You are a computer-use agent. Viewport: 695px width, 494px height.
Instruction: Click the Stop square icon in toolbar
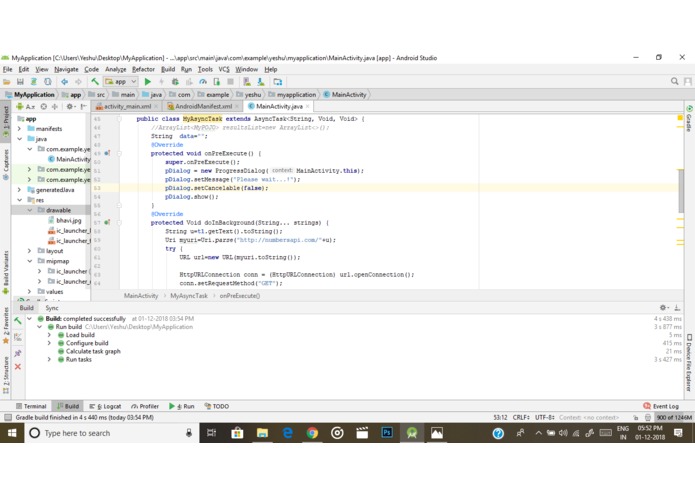pos(230,82)
